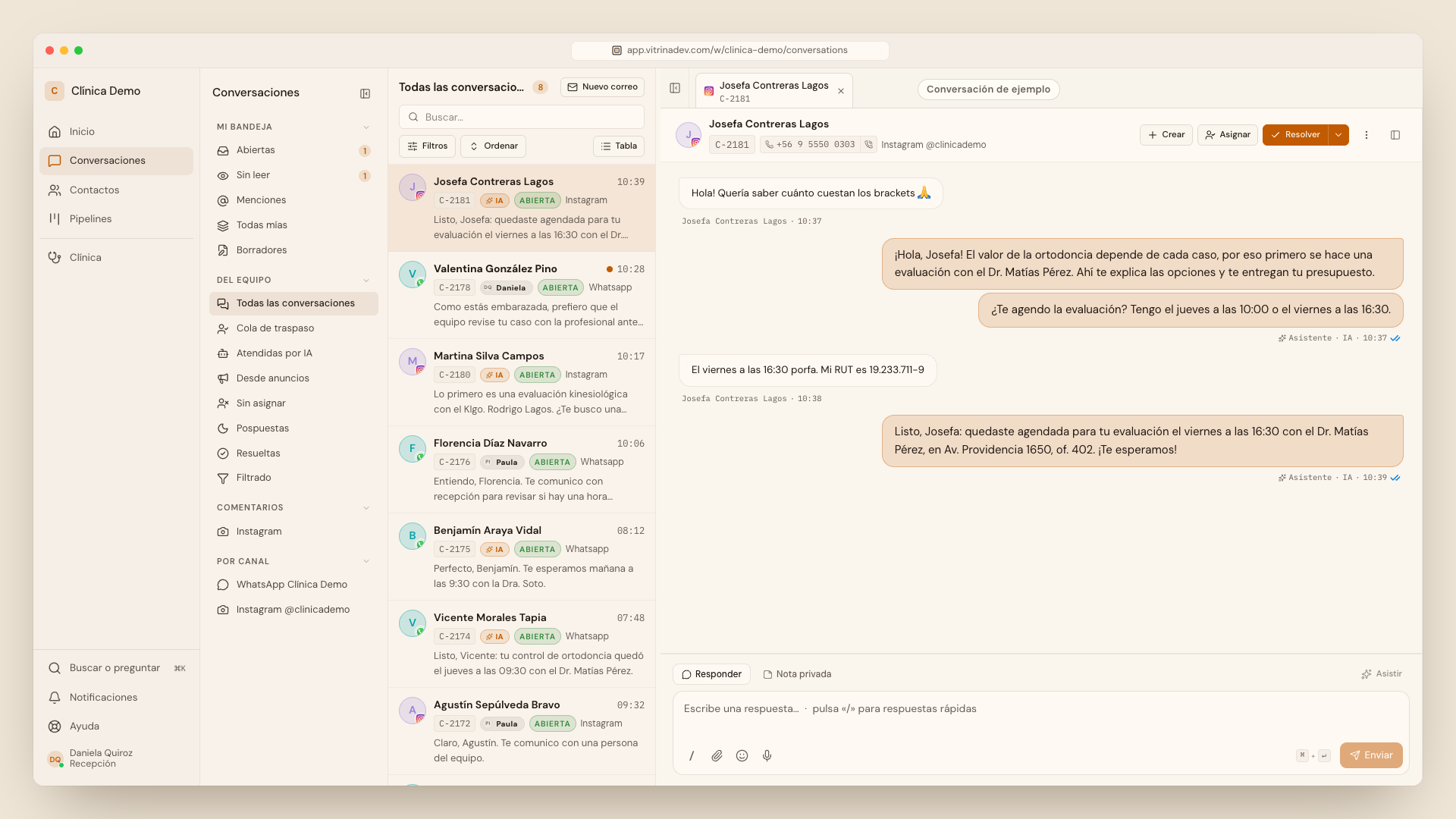Open the more options kebab menu
The height and width of the screenshot is (819, 1456).
point(1367,135)
